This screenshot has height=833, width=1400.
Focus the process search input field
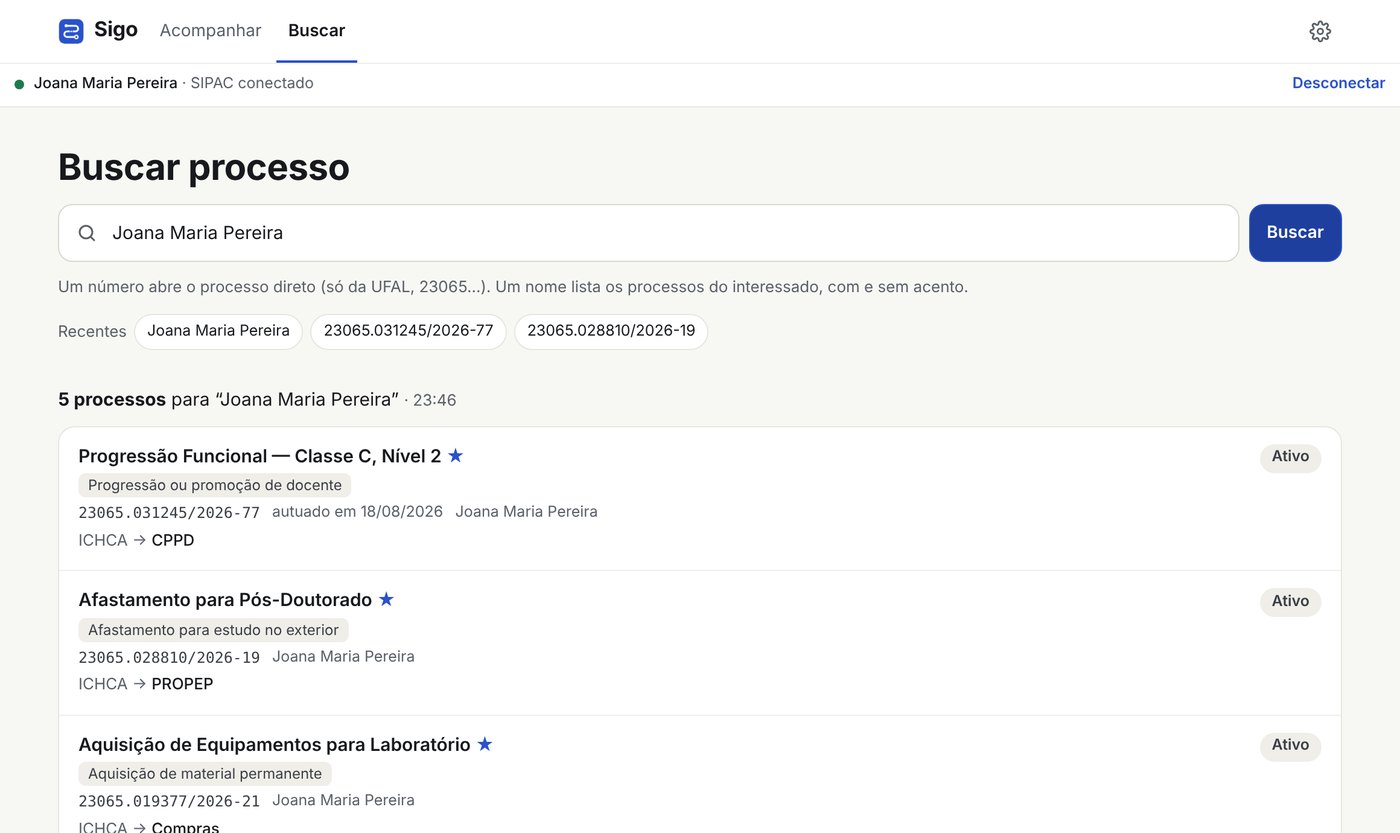coord(648,233)
